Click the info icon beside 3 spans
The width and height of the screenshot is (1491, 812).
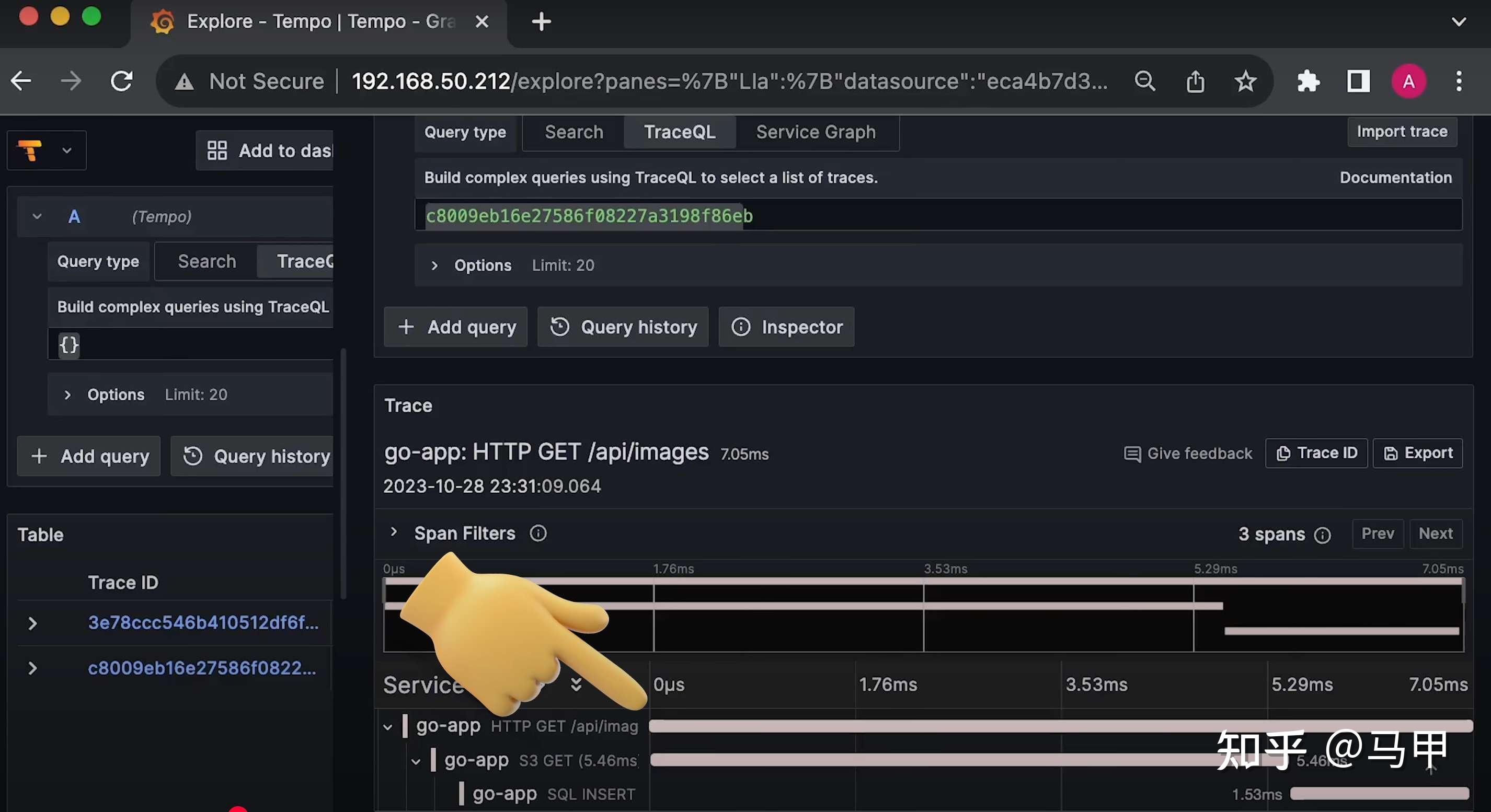point(1322,535)
